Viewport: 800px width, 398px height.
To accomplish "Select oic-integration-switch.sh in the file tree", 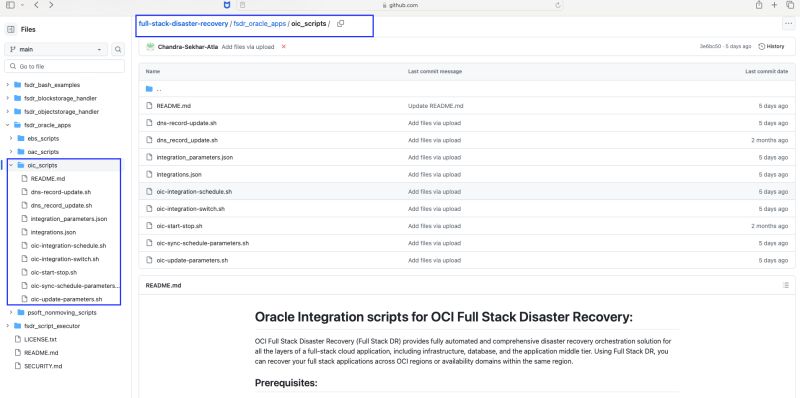I will pyautogui.click(x=65, y=259).
